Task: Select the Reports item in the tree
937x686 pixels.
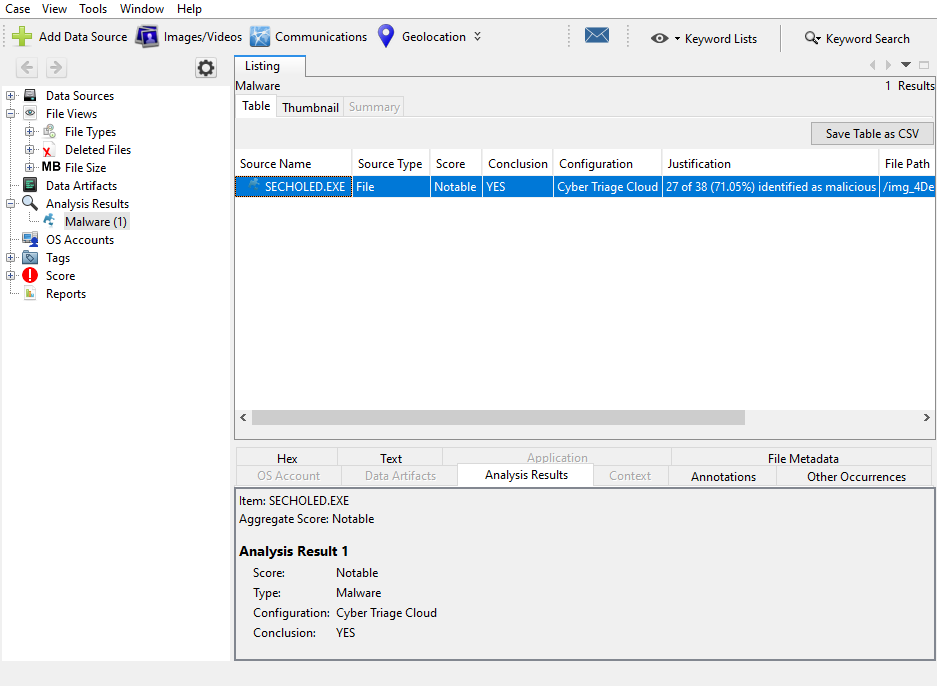Action: 65,293
